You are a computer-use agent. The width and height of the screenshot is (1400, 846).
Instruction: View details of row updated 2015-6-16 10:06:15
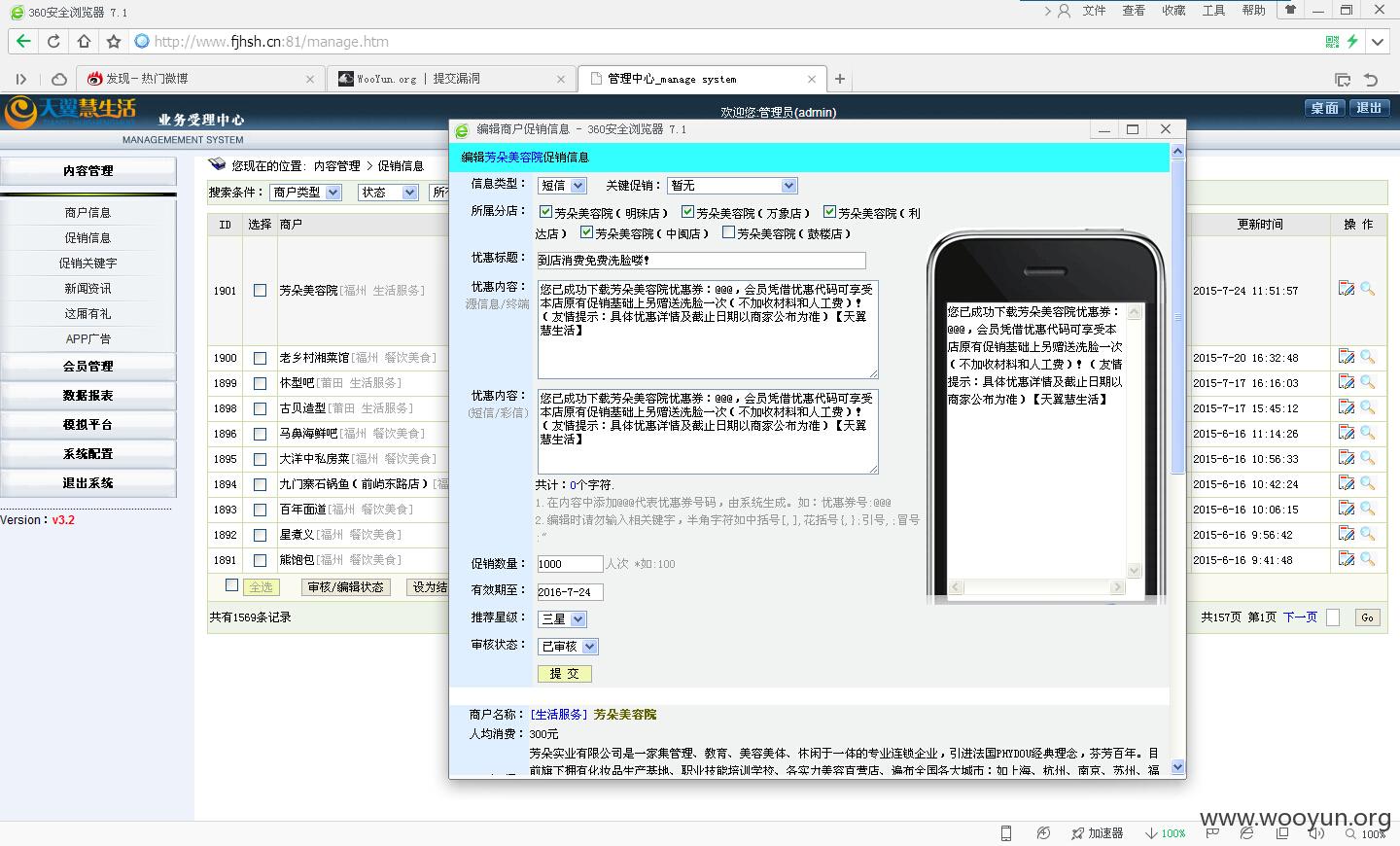(1368, 509)
